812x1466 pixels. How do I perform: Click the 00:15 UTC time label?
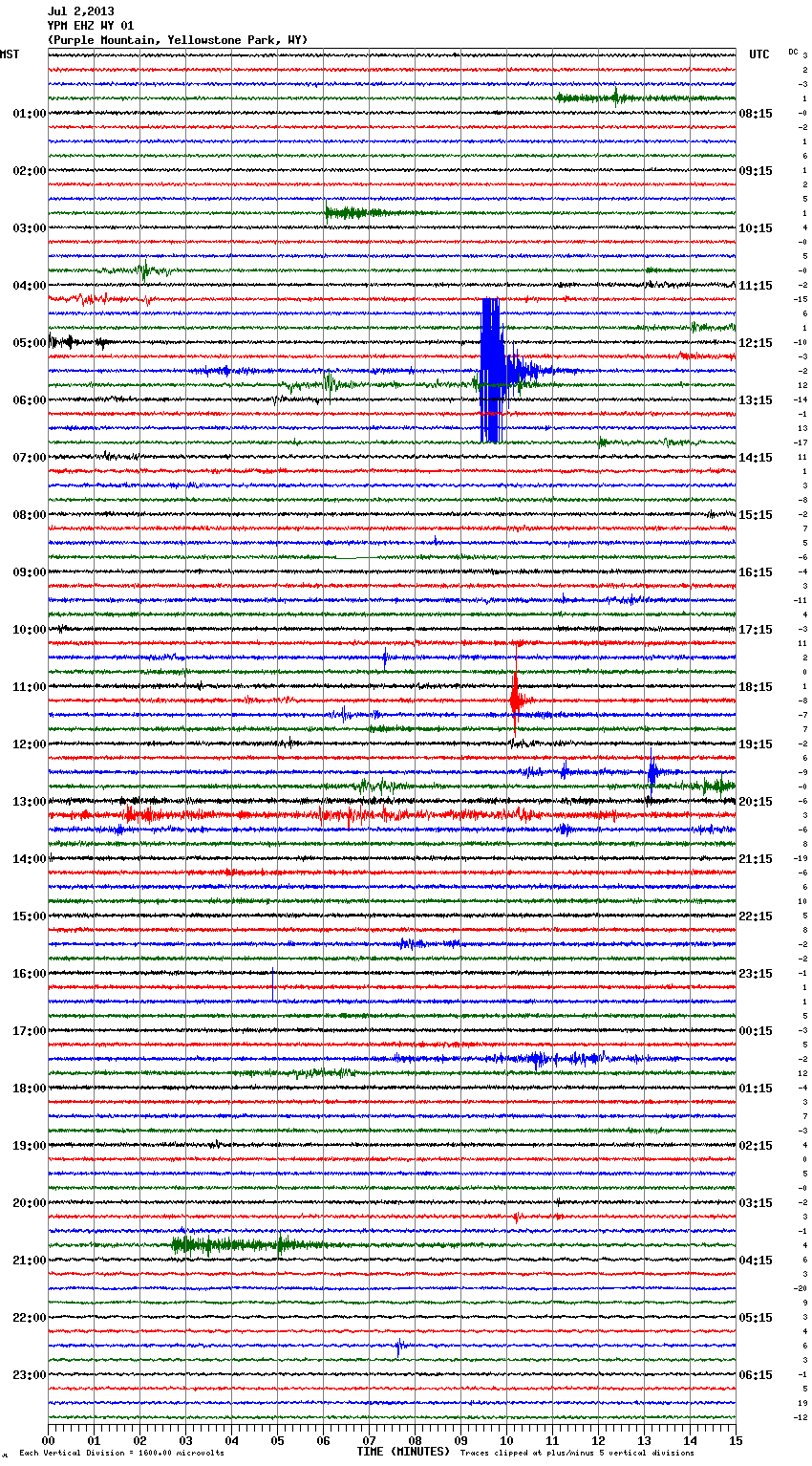tap(756, 1031)
